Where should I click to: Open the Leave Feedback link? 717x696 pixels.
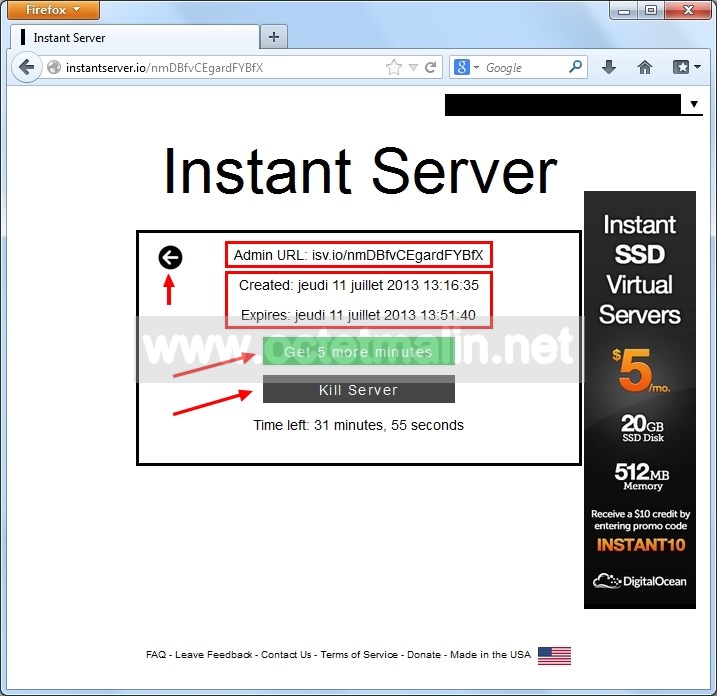click(x=214, y=654)
